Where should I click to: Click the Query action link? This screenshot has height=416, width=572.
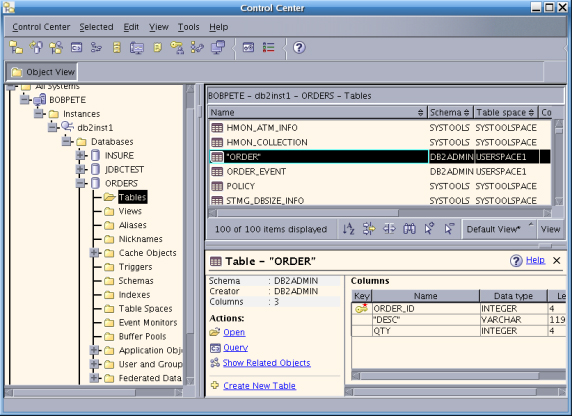[235, 347]
